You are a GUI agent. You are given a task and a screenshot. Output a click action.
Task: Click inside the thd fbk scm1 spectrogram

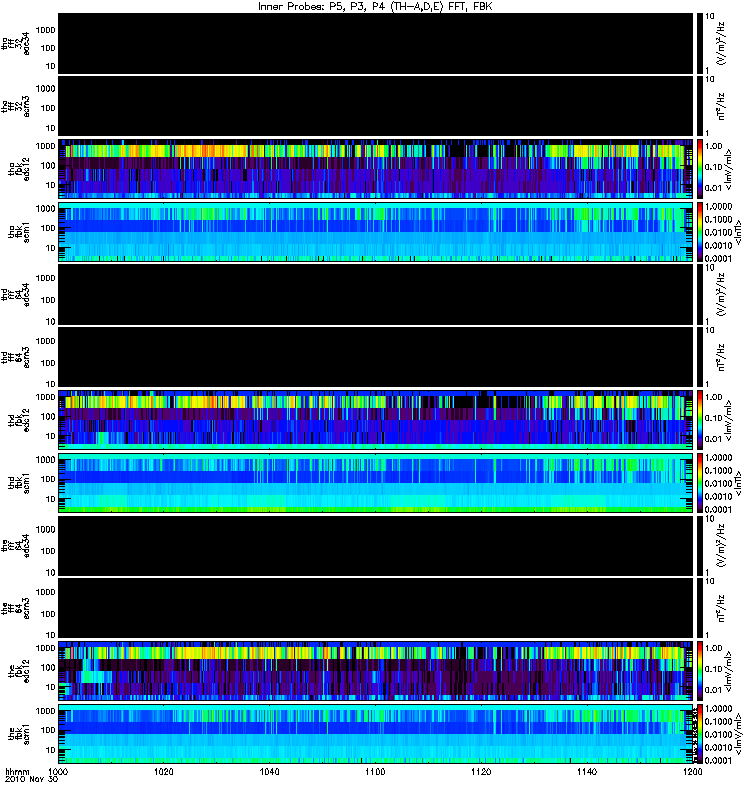tap(376, 483)
